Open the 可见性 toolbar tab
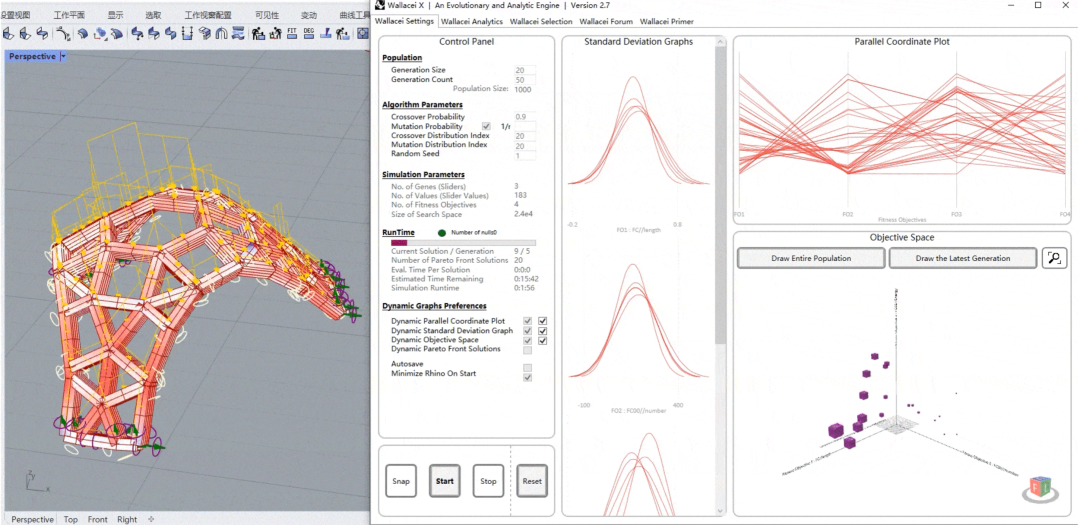The height and width of the screenshot is (525, 1080). pyautogui.click(x=267, y=15)
